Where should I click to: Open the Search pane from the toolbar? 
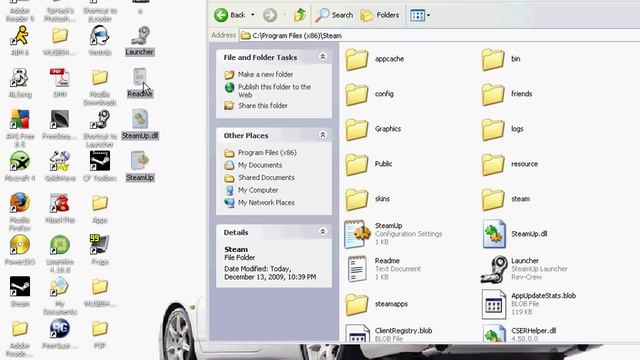click(334, 15)
